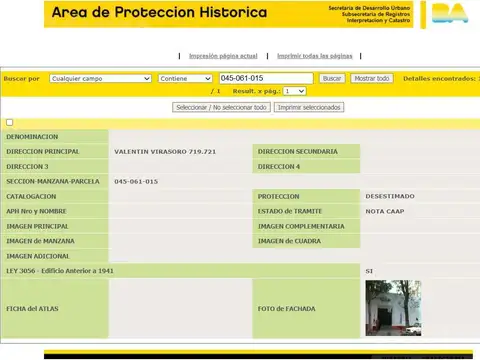Screen dimensions: 480x360
Task: Click the 'FICHA del ATLAS' label
Action: coord(32,309)
